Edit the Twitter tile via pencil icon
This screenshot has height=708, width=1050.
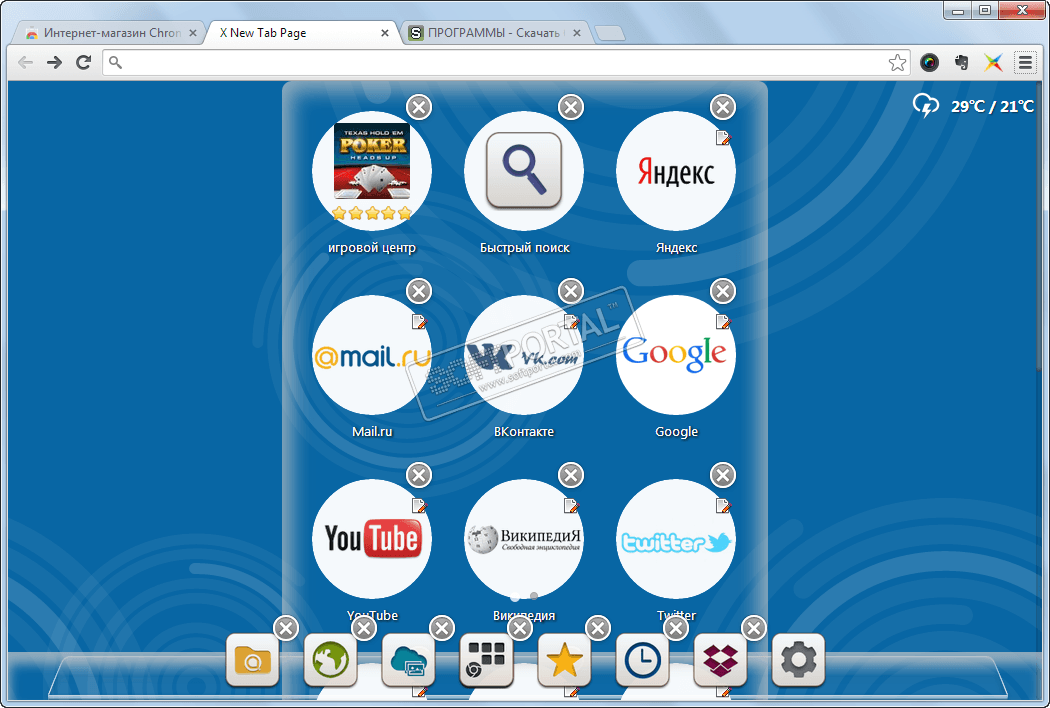[723, 506]
